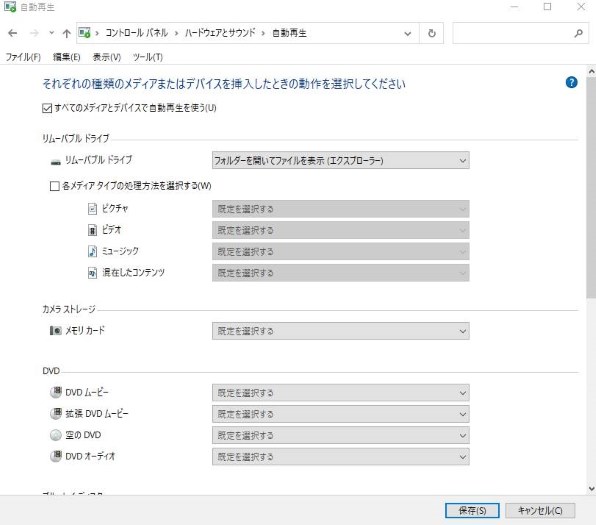
Task: Click the 空の DVD disc icon
Action: coord(55,435)
